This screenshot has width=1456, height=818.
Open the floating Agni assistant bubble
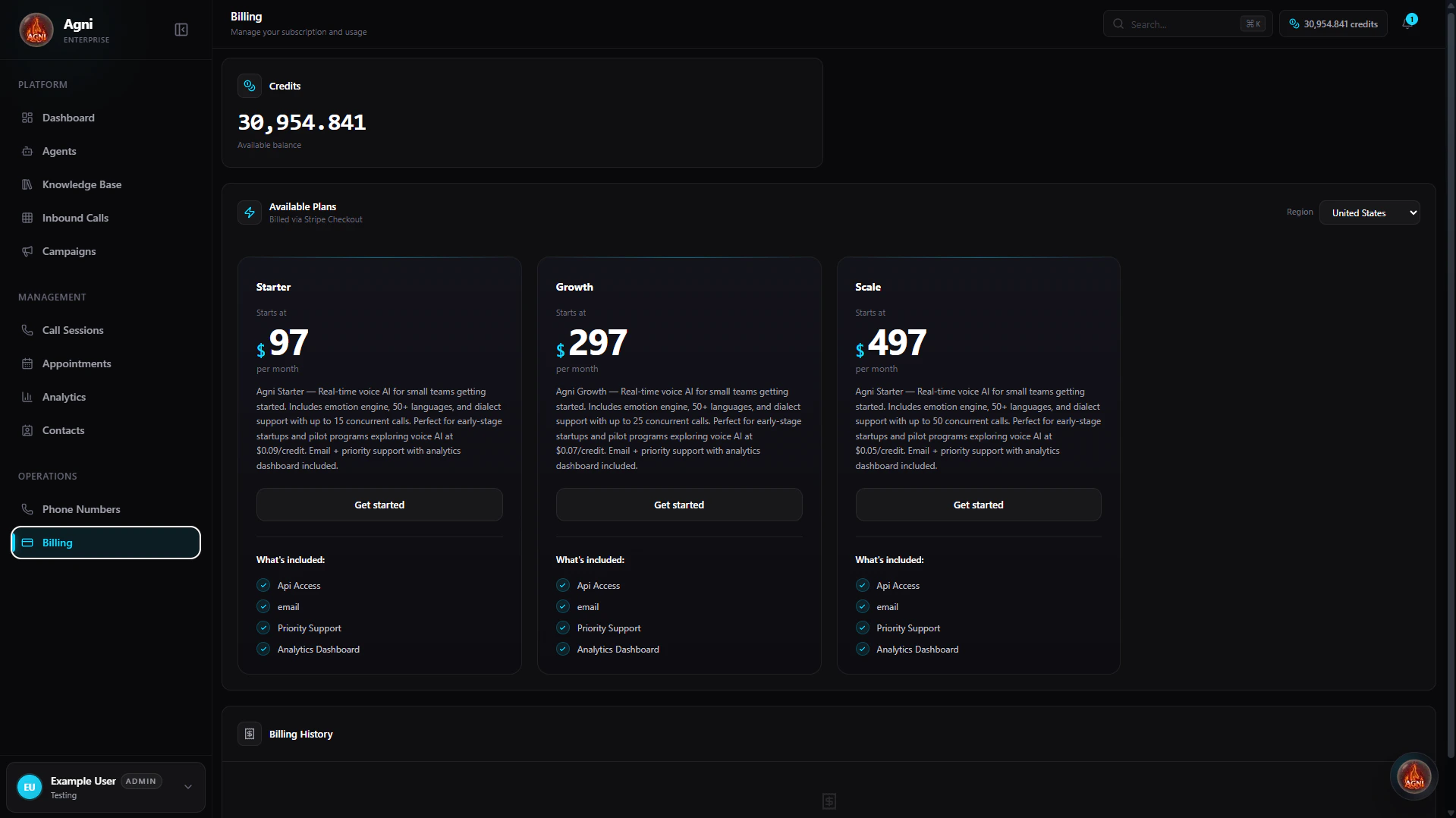(x=1414, y=776)
